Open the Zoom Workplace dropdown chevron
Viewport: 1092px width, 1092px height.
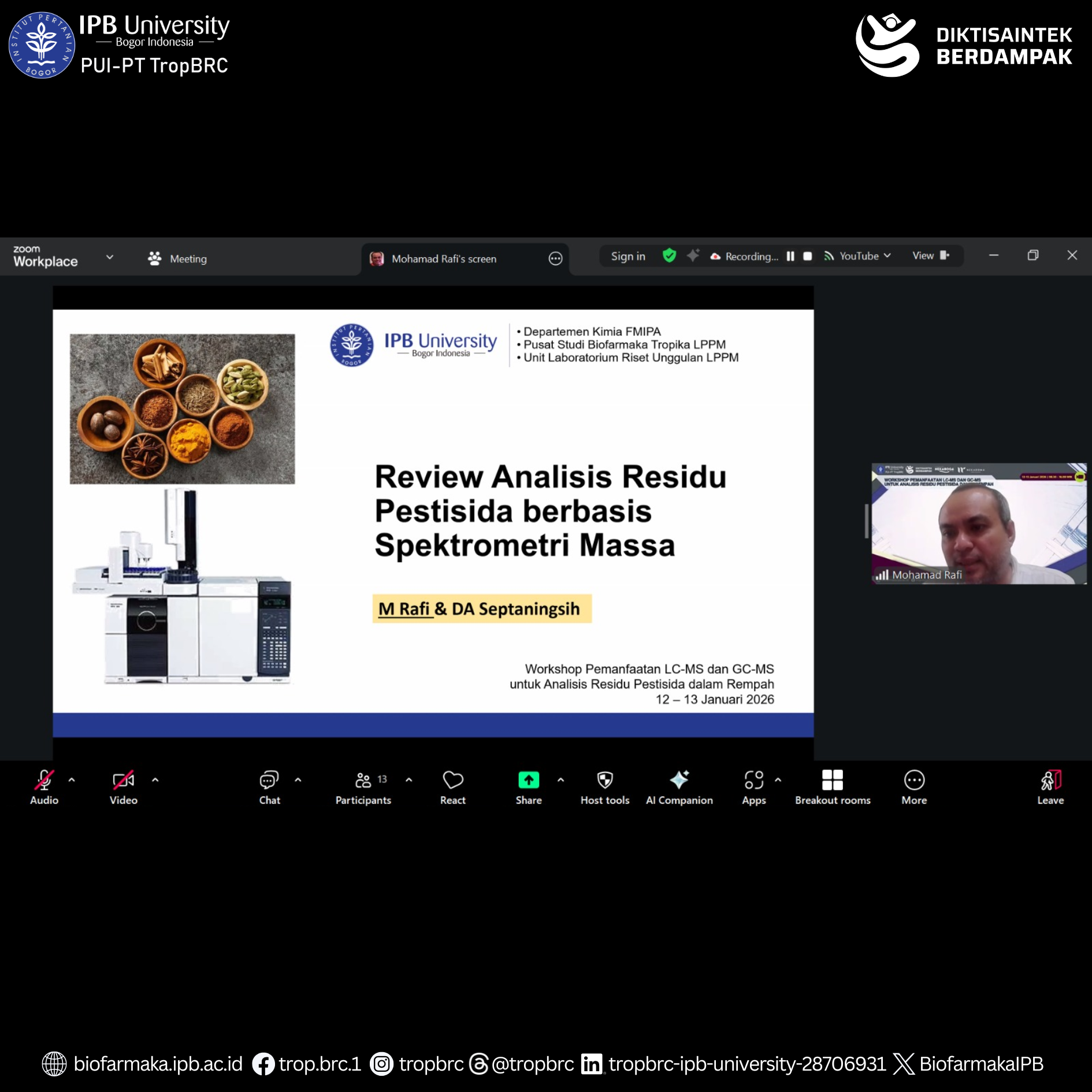[x=110, y=257]
